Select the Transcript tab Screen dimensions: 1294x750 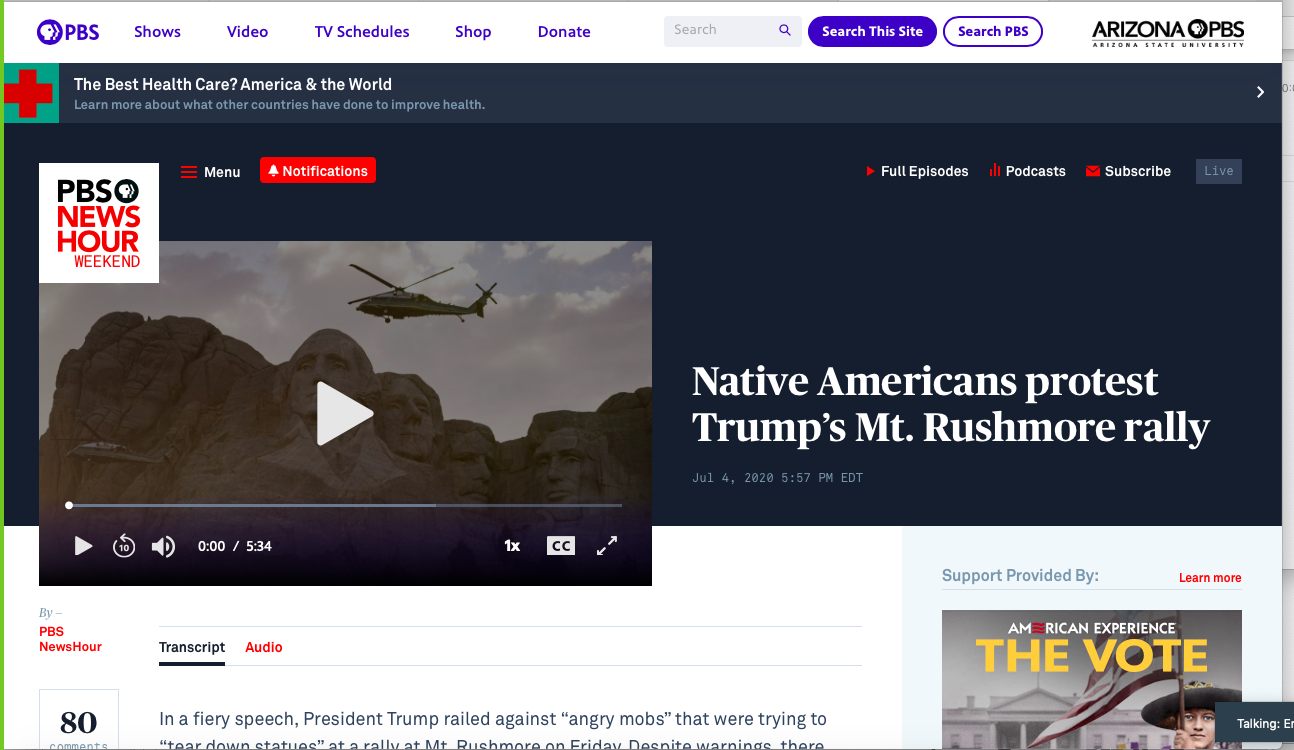[x=192, y=647]
